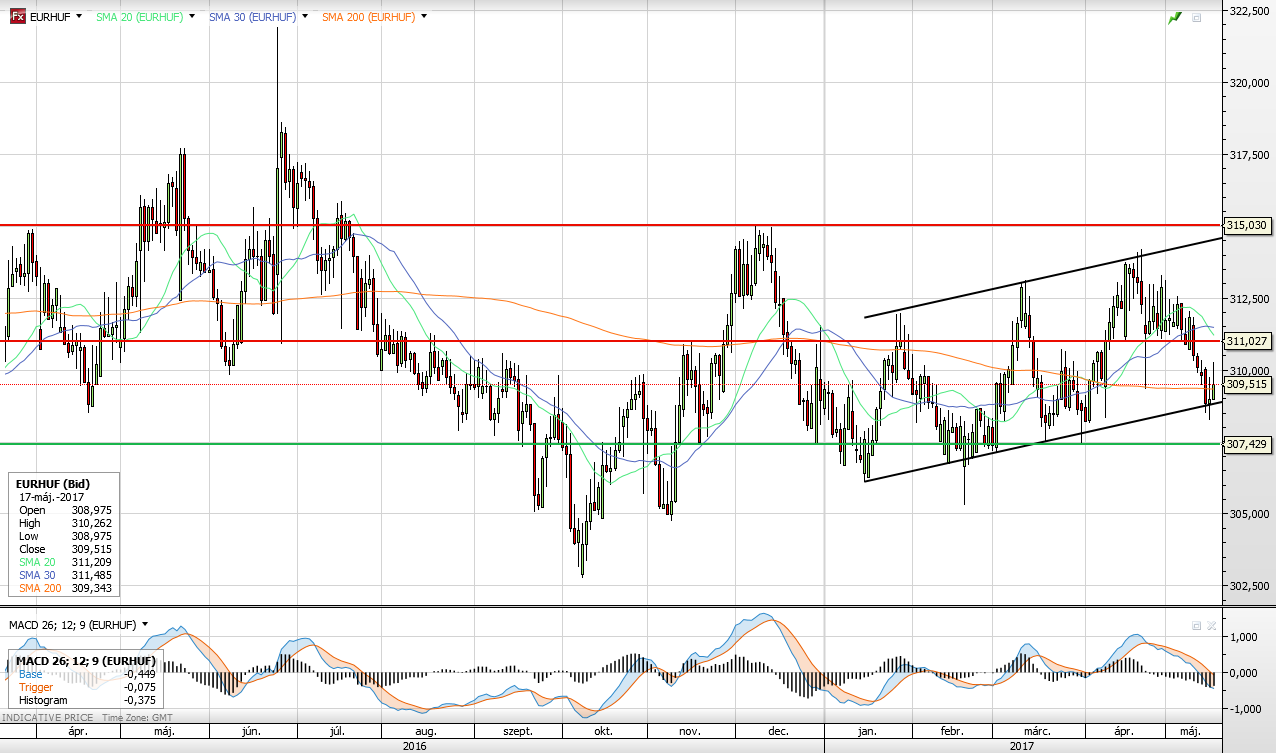Click the FX logo icon beside EURHUF
1276x753 pixels.
tap(18, 17)
